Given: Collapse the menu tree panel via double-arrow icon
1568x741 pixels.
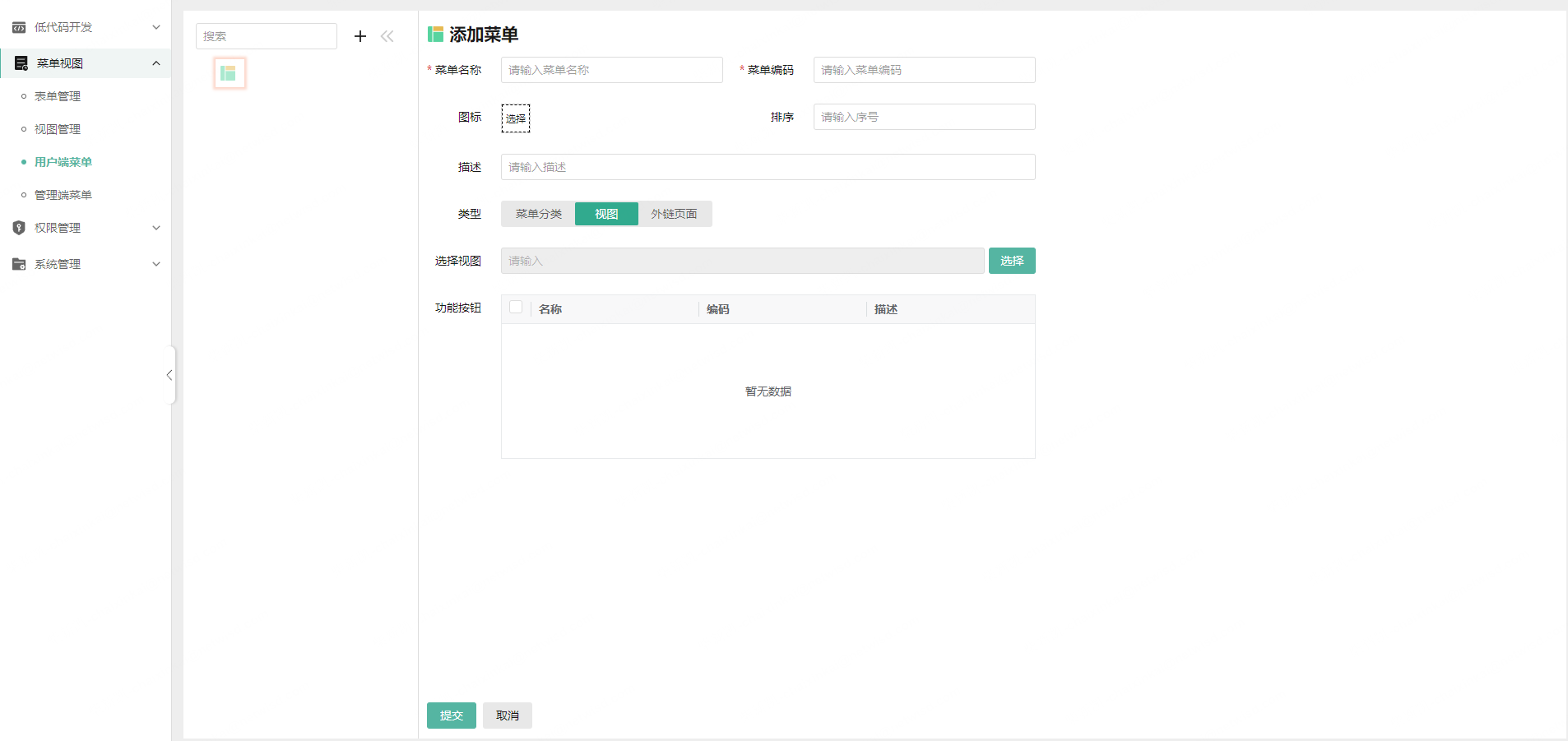Looking at the screenshot, I should [x=387, y=36].
